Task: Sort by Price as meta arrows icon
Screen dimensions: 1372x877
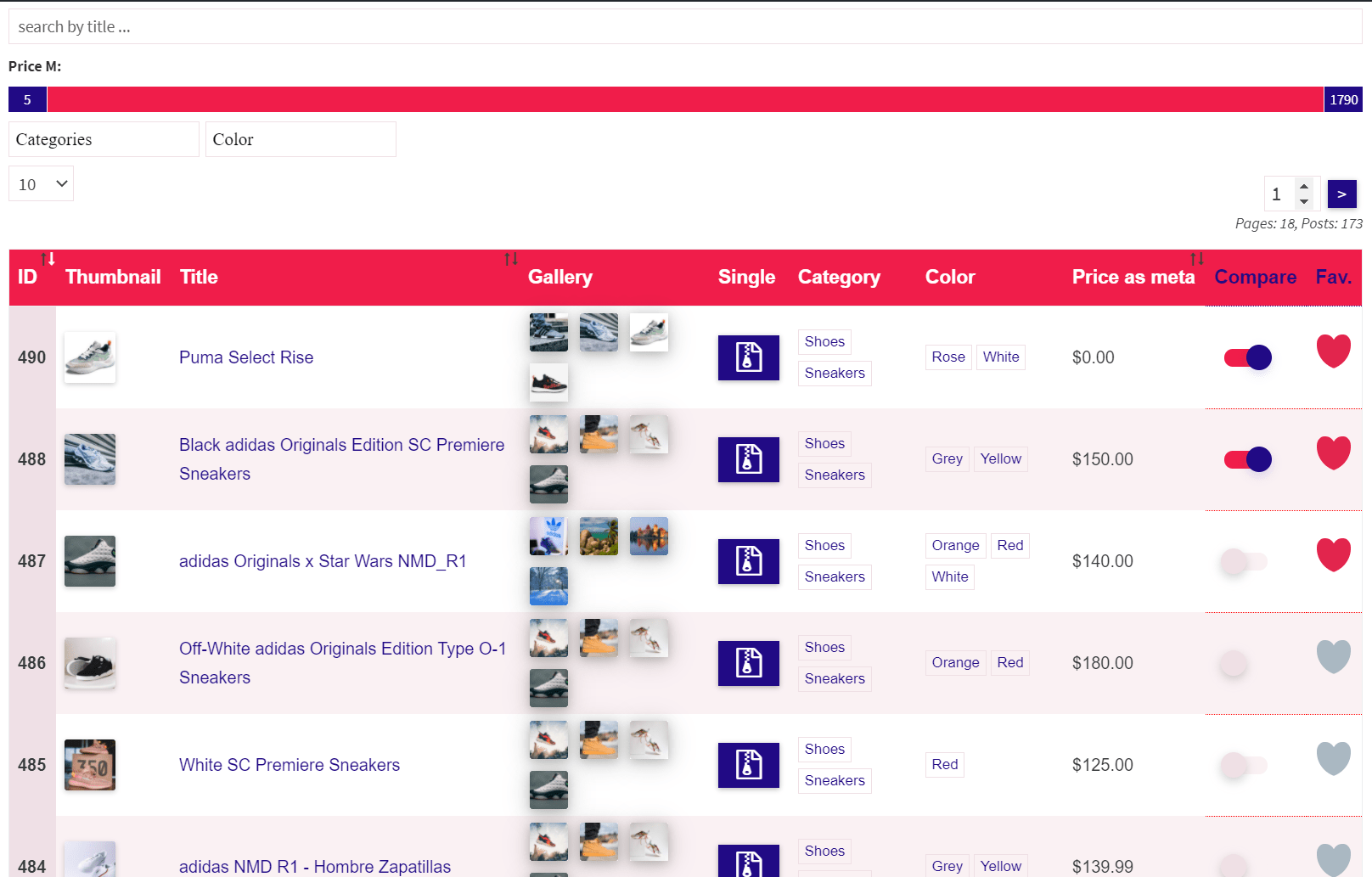Action: (x=1197, y=259)
